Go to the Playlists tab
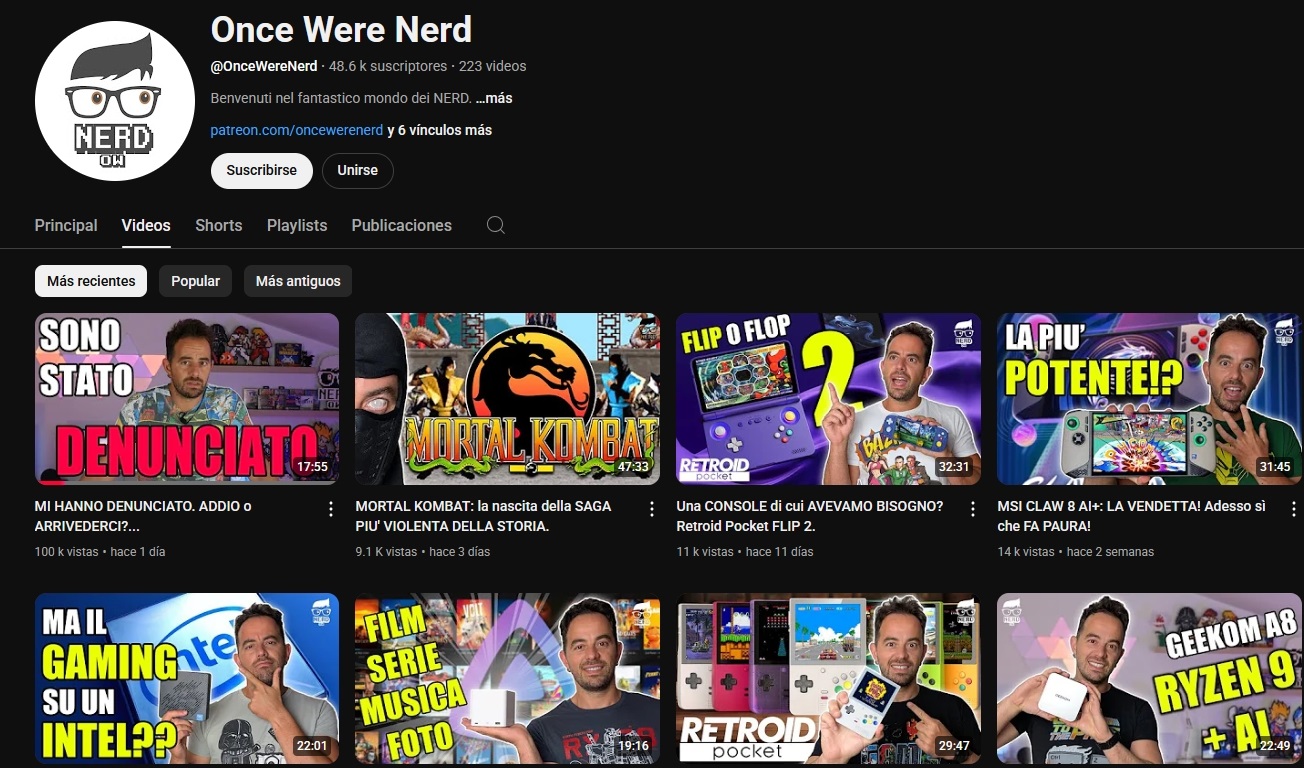The height and width of the screenshot is (768, 1304). coord(297,225)
